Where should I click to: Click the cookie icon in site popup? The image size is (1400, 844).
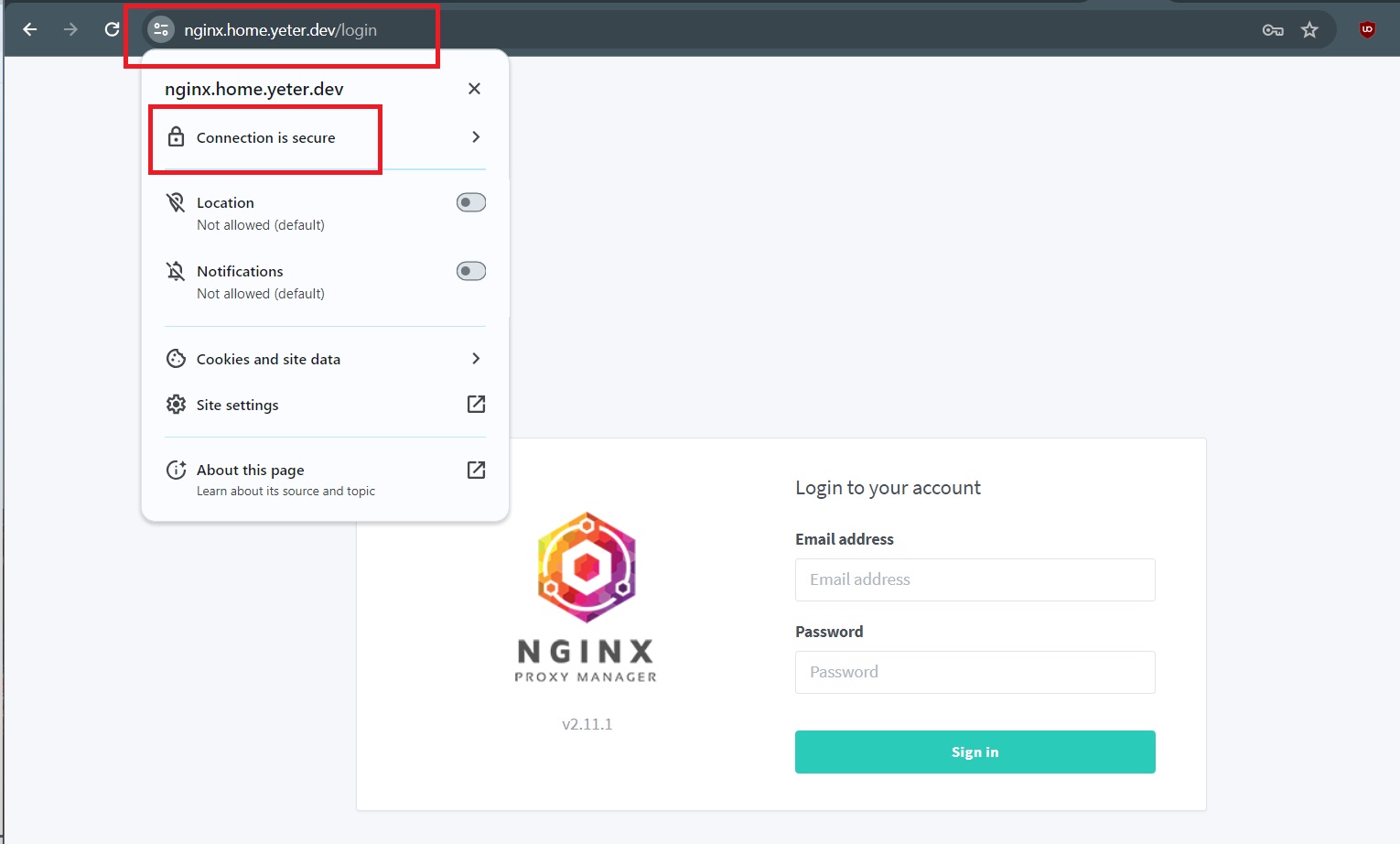click(x=176, y=359)
